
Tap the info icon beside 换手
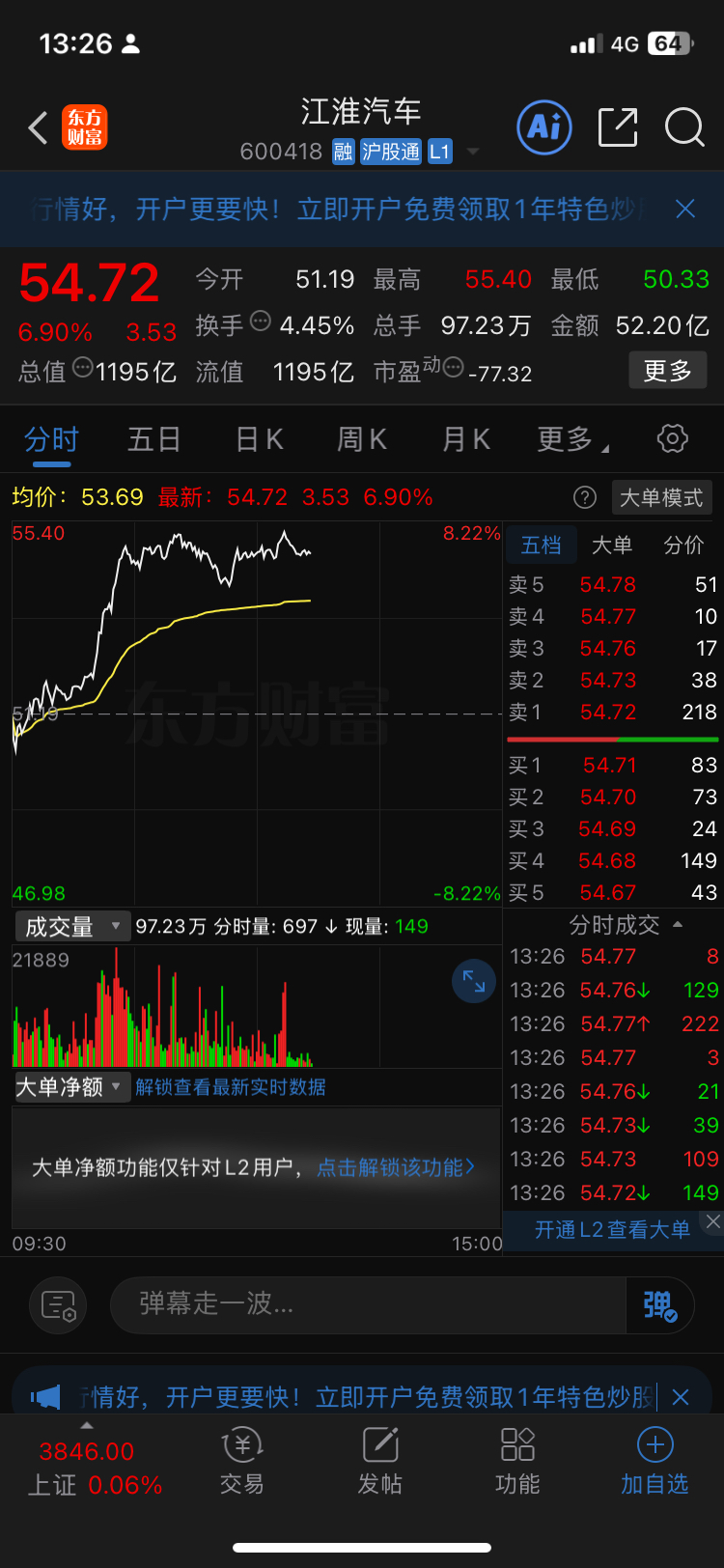261,322
